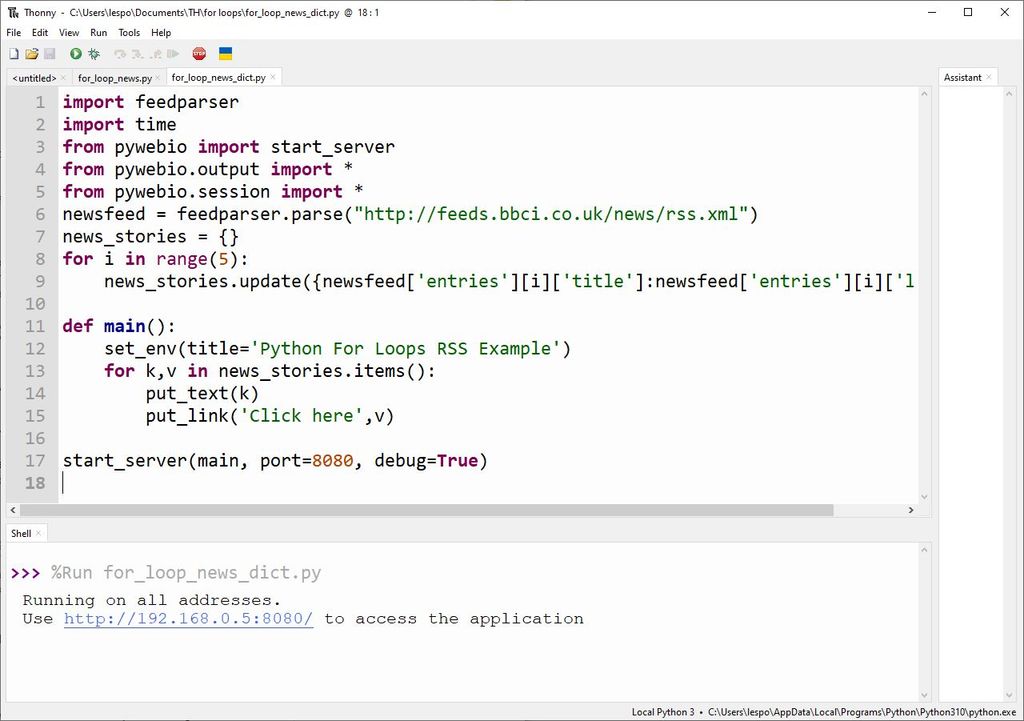Click '%Run for_loop_news_dict.py' in the Shell
The height and width of the screenshot is (721, 1024).
coord(186,573)
